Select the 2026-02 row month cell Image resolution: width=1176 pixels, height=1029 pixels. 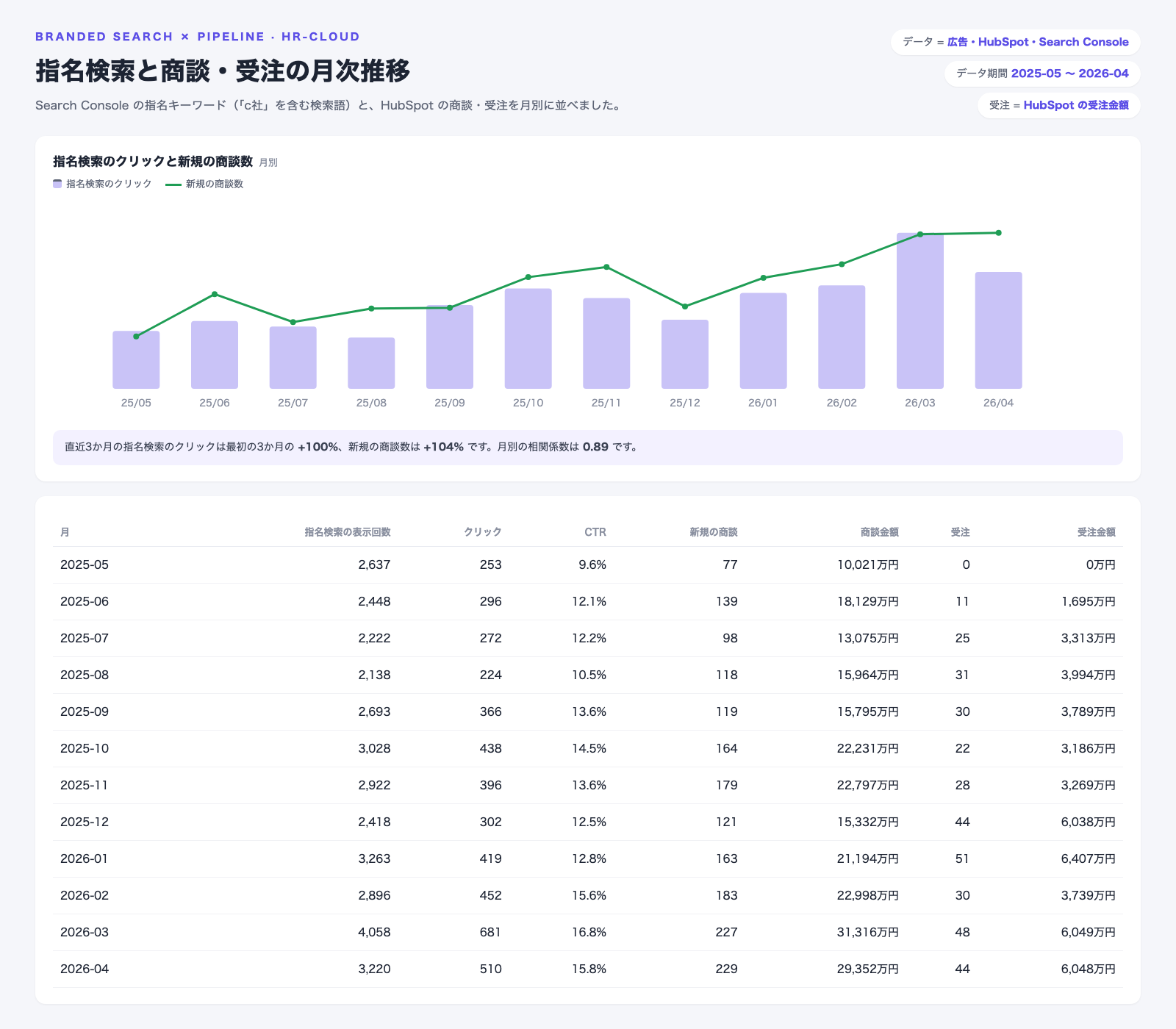[x=85, y=895]
